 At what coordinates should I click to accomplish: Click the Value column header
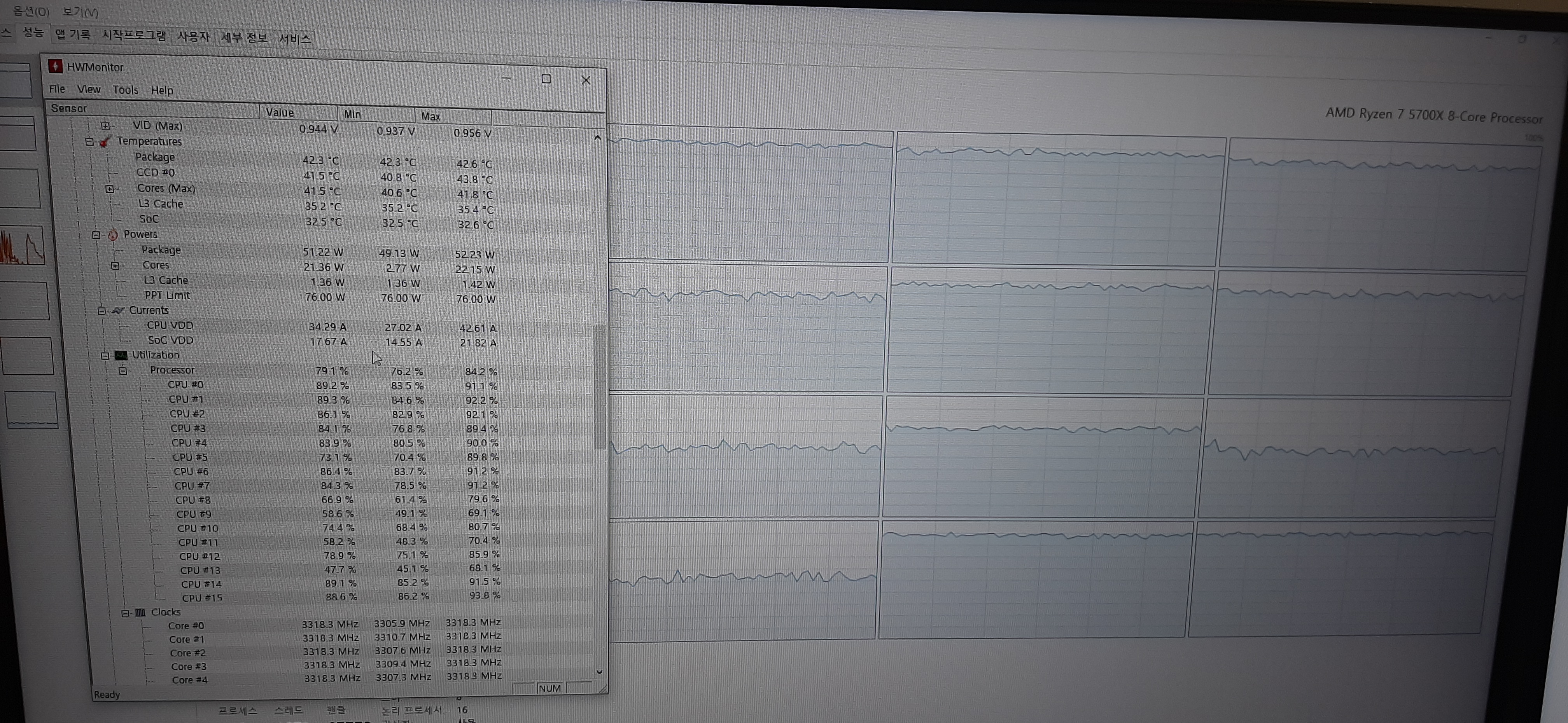click(x=299, y=113)
